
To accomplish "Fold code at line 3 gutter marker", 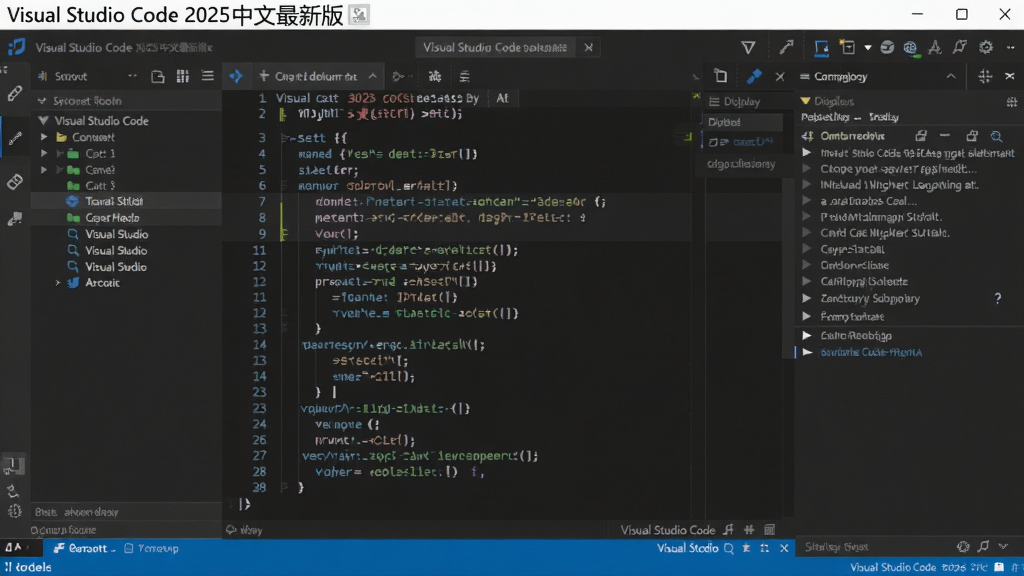I will [x=284, y=138].
